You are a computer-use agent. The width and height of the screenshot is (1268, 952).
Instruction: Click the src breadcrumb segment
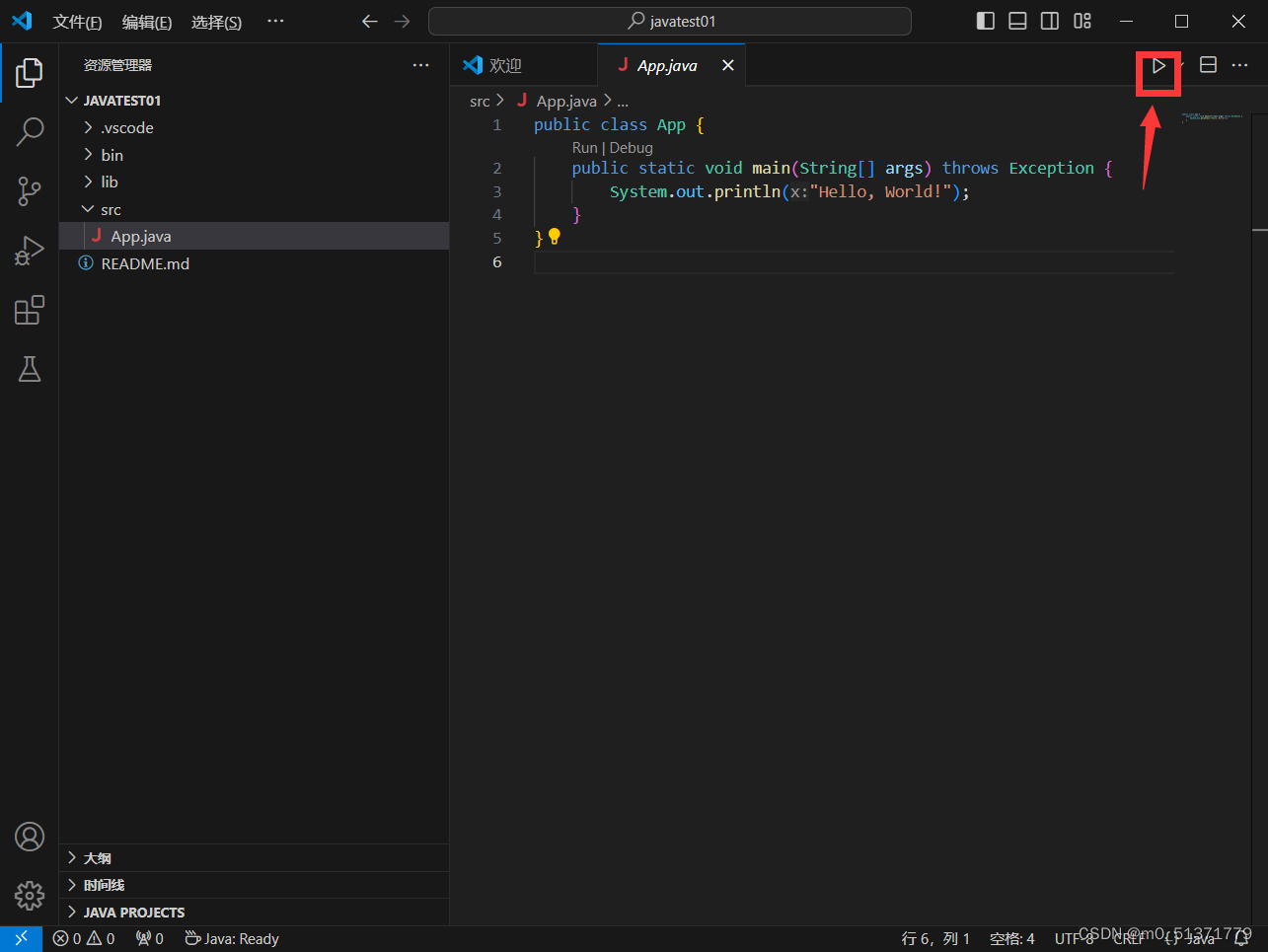480,101
